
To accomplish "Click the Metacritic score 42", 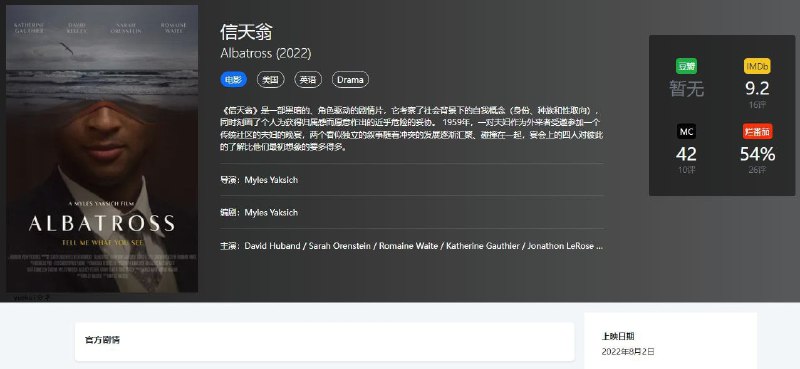I will (686, 154).
